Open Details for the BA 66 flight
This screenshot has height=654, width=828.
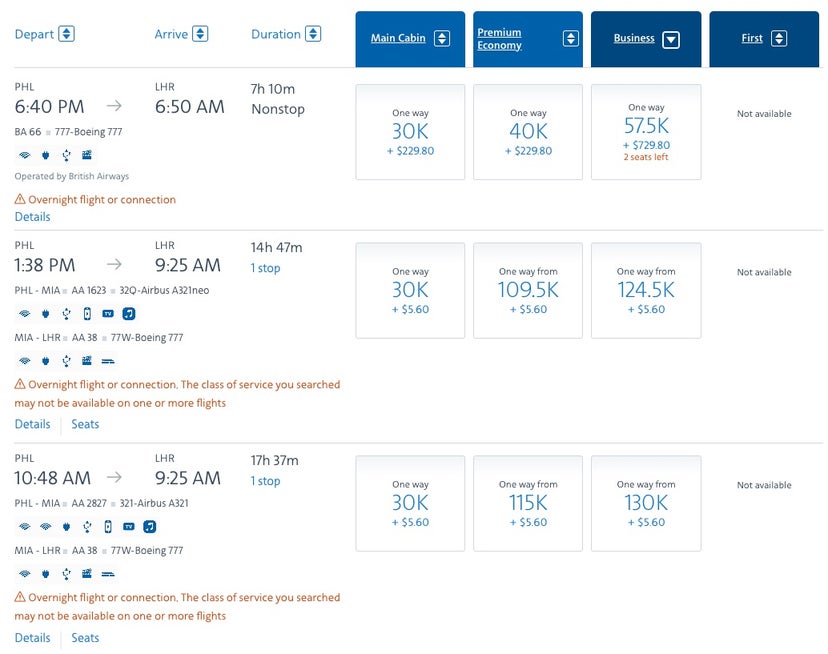point(32,216)
